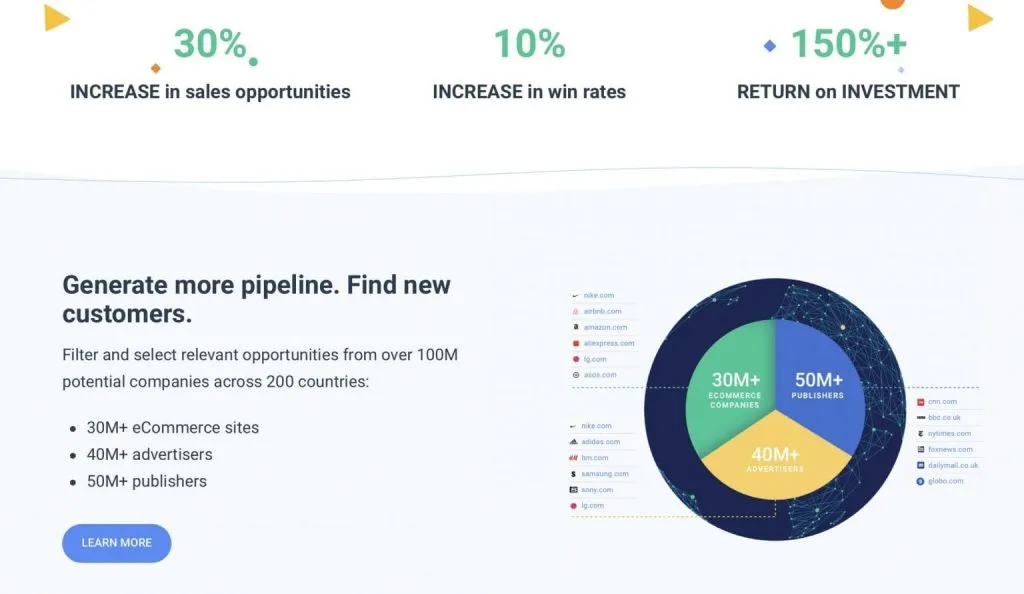
Task: Select the CNN logo icon
Action: click(x=921, y=402)
